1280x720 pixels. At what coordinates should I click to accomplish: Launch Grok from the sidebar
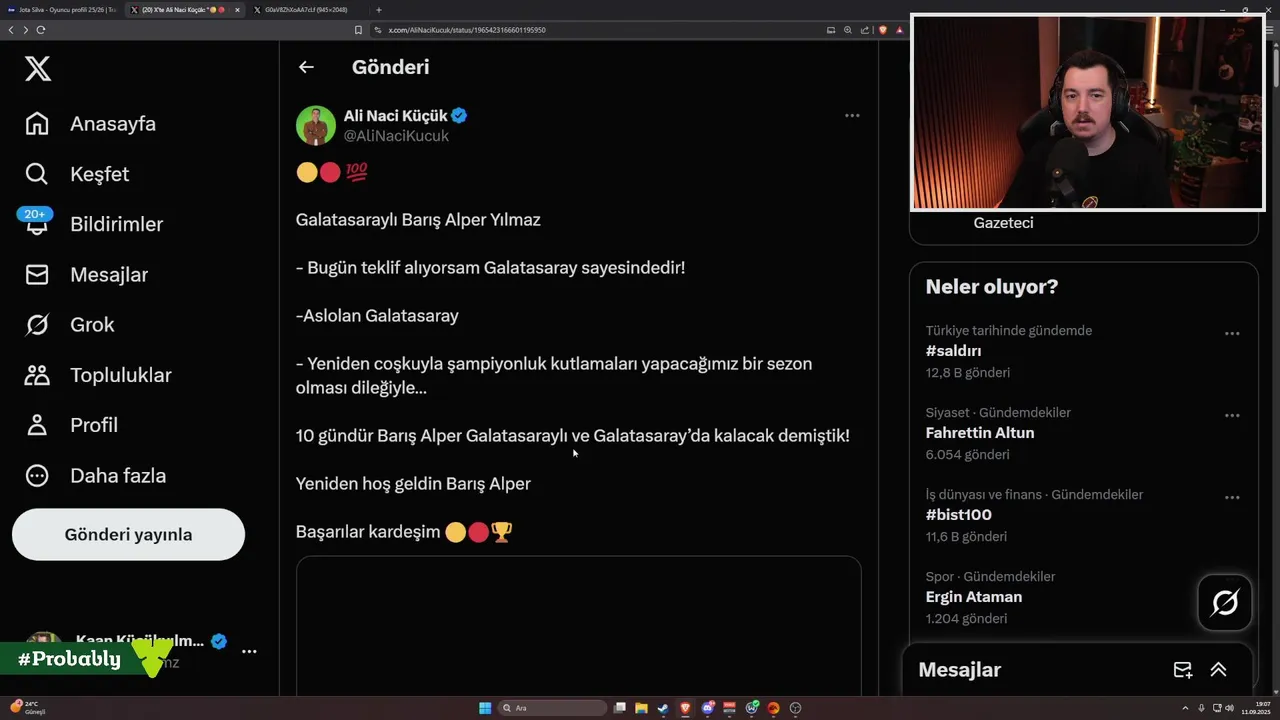pyautogui.click(x=69, y=324)
